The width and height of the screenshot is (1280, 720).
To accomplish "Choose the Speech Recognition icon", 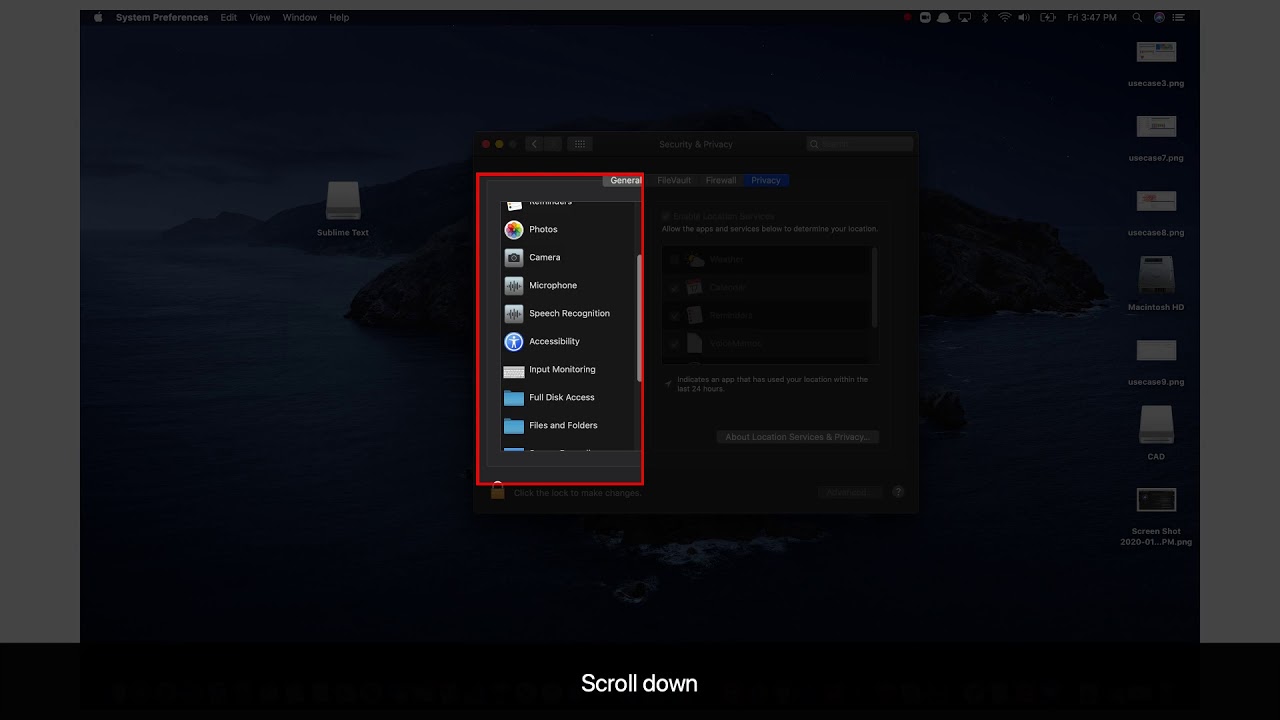I will pos(514,314).
